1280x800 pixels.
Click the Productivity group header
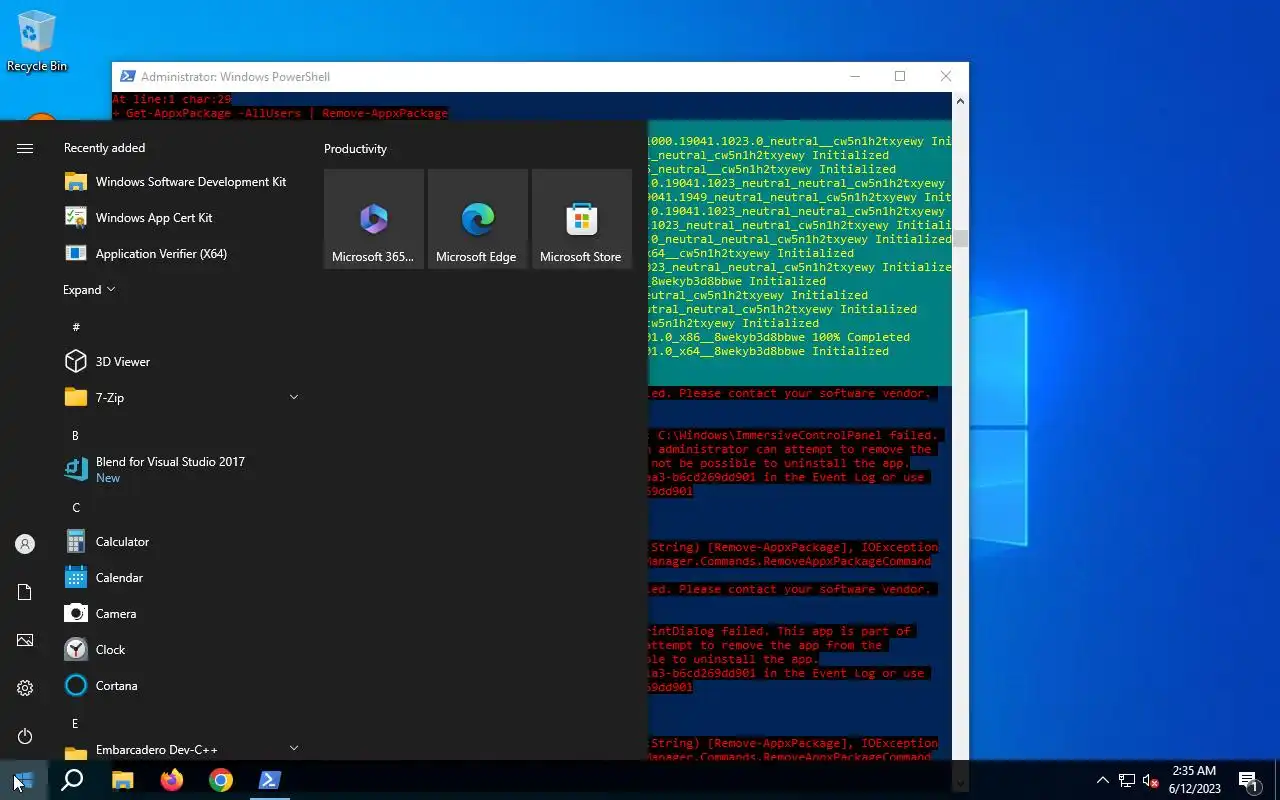click(355, 148)
